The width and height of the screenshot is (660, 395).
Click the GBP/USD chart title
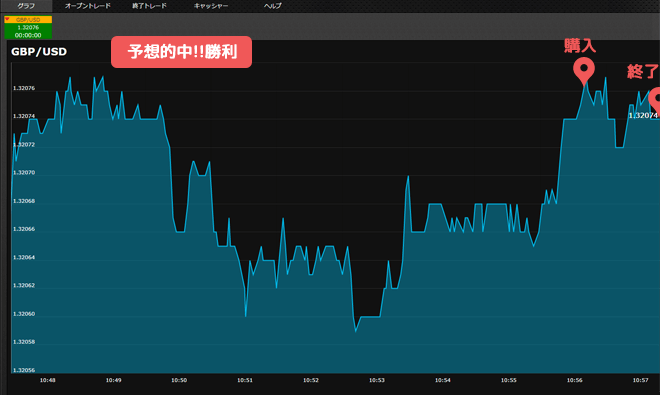click(39, 52)
